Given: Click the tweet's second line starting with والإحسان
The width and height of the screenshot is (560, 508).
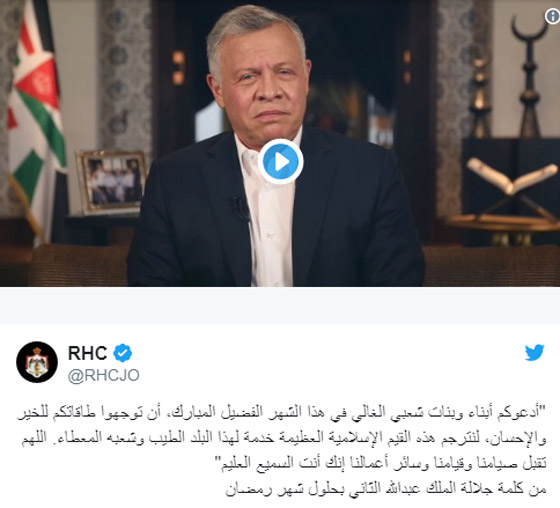Looking at the screenshot, I should pos(284,438).
